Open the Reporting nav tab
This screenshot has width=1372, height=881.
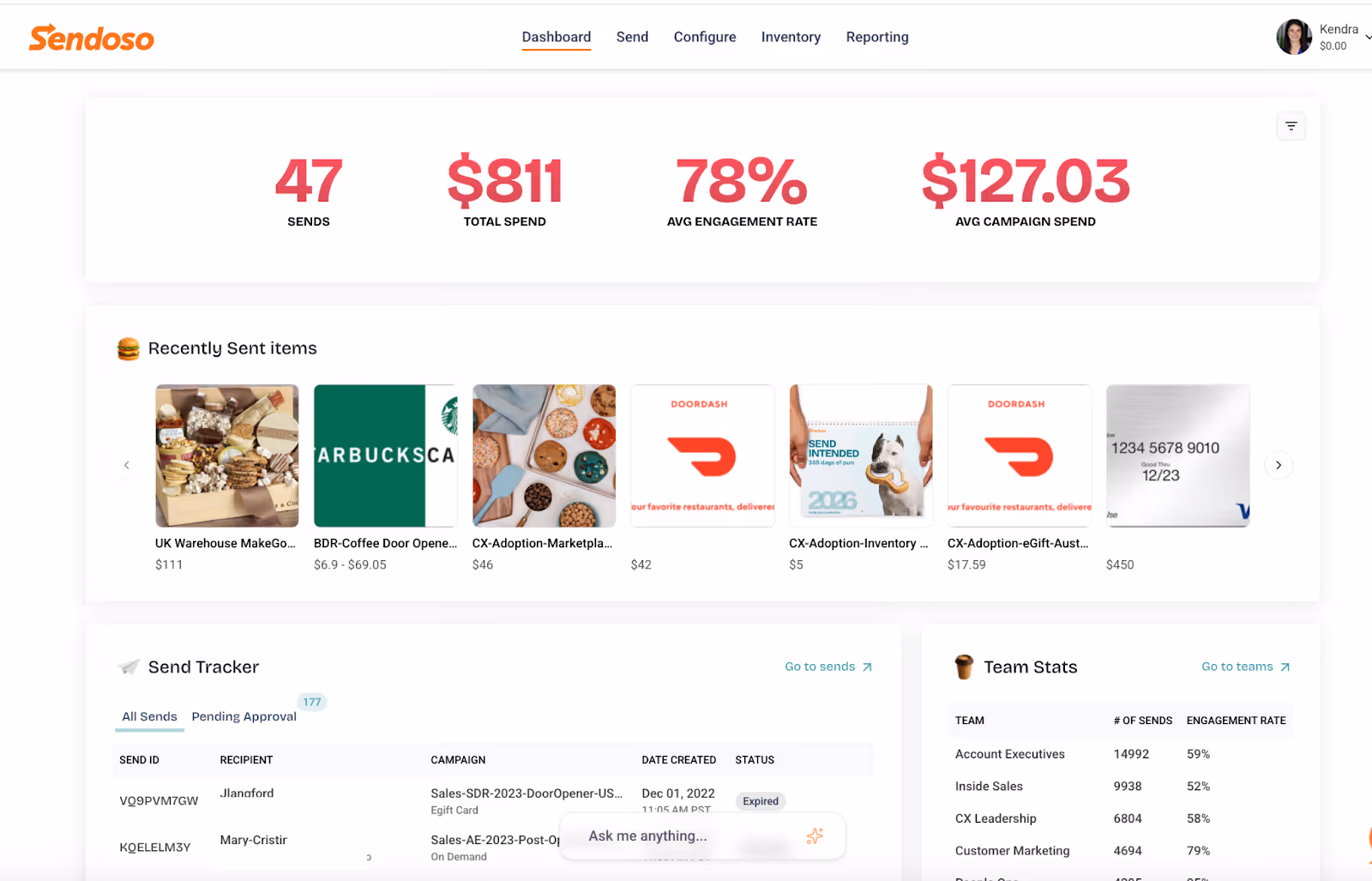(x=877, y=37)
